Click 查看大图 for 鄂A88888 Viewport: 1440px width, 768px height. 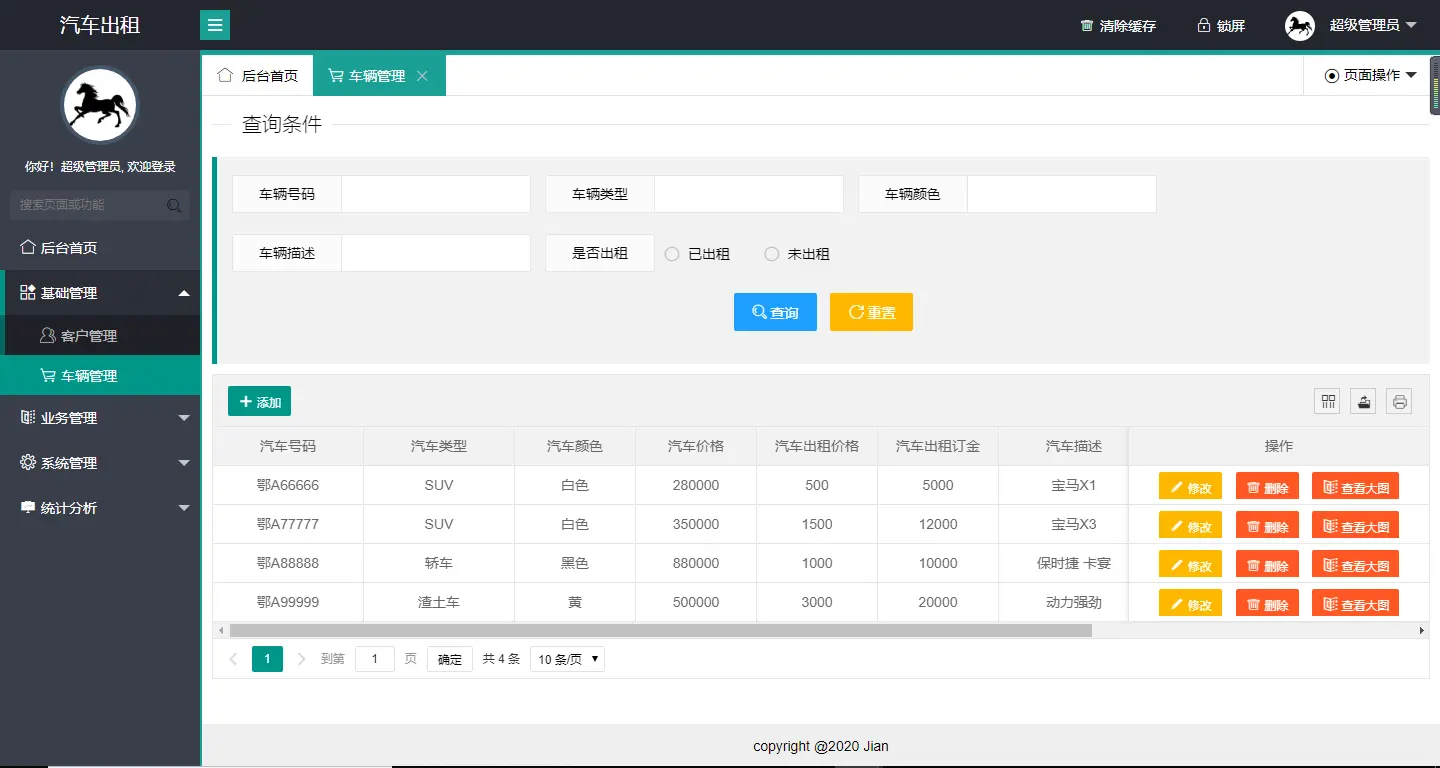click(x=1355, y=565)
